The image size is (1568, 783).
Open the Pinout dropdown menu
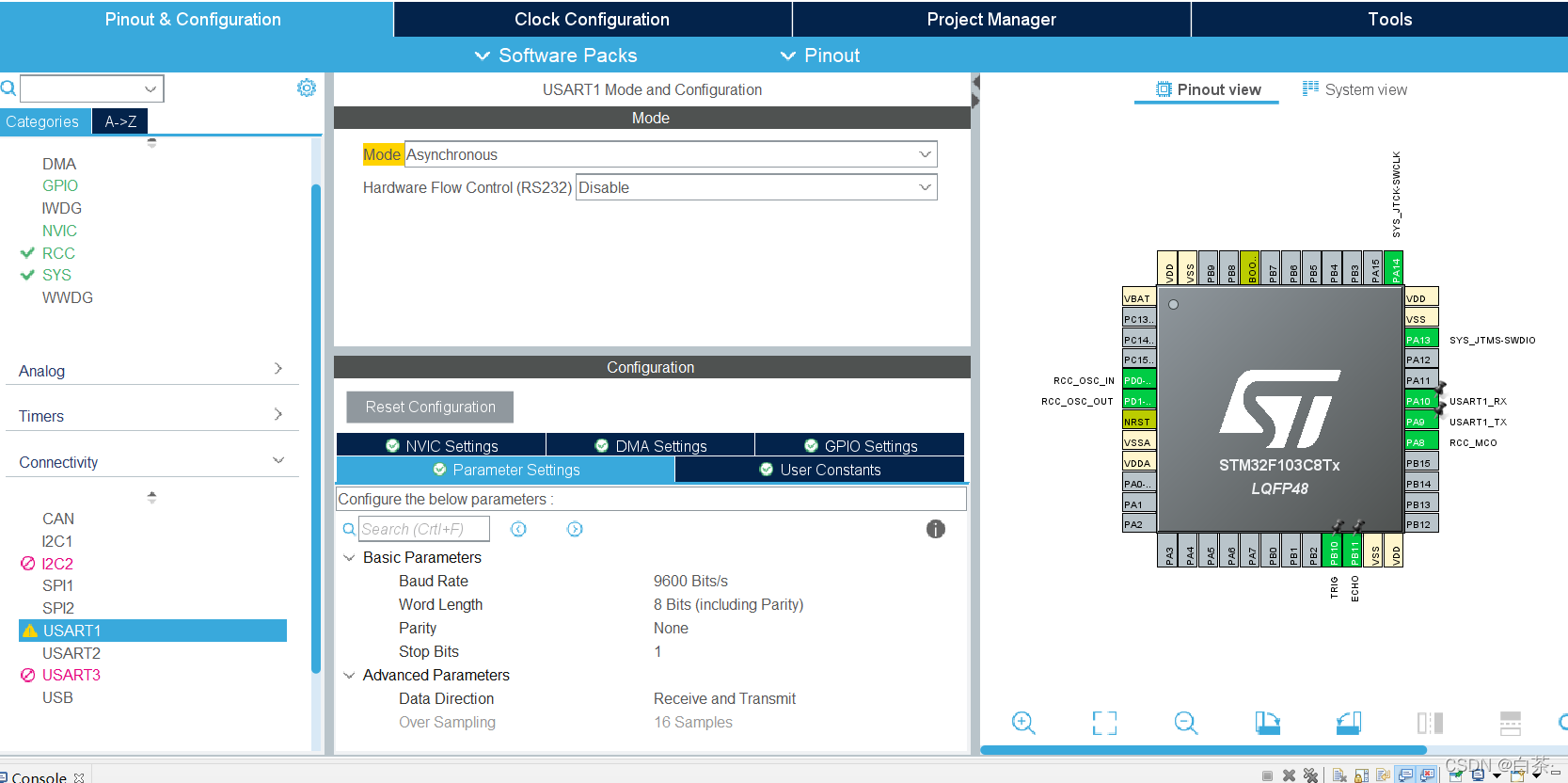click(x=820, y=56)
